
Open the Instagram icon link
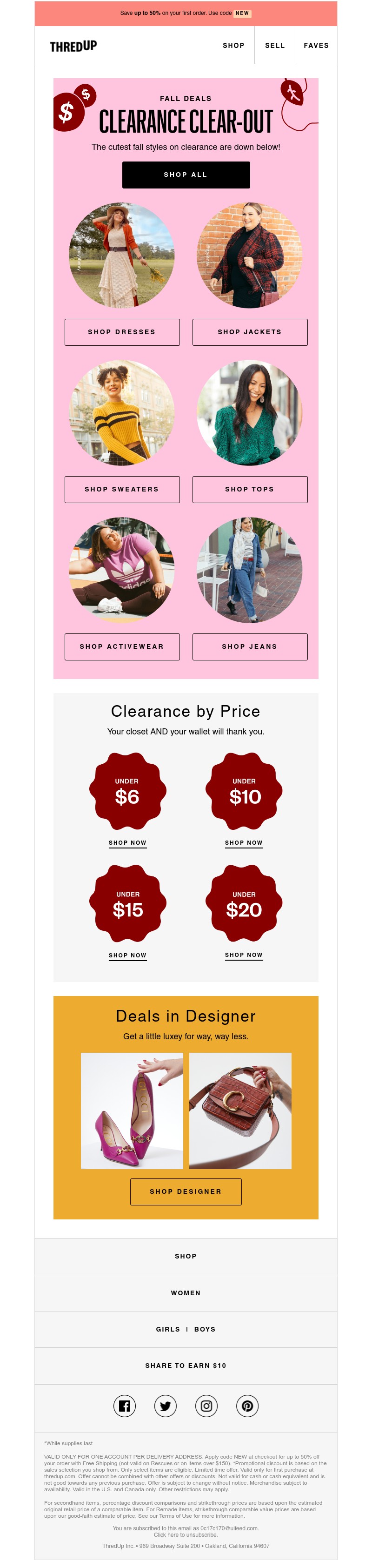click(206, 1406)
